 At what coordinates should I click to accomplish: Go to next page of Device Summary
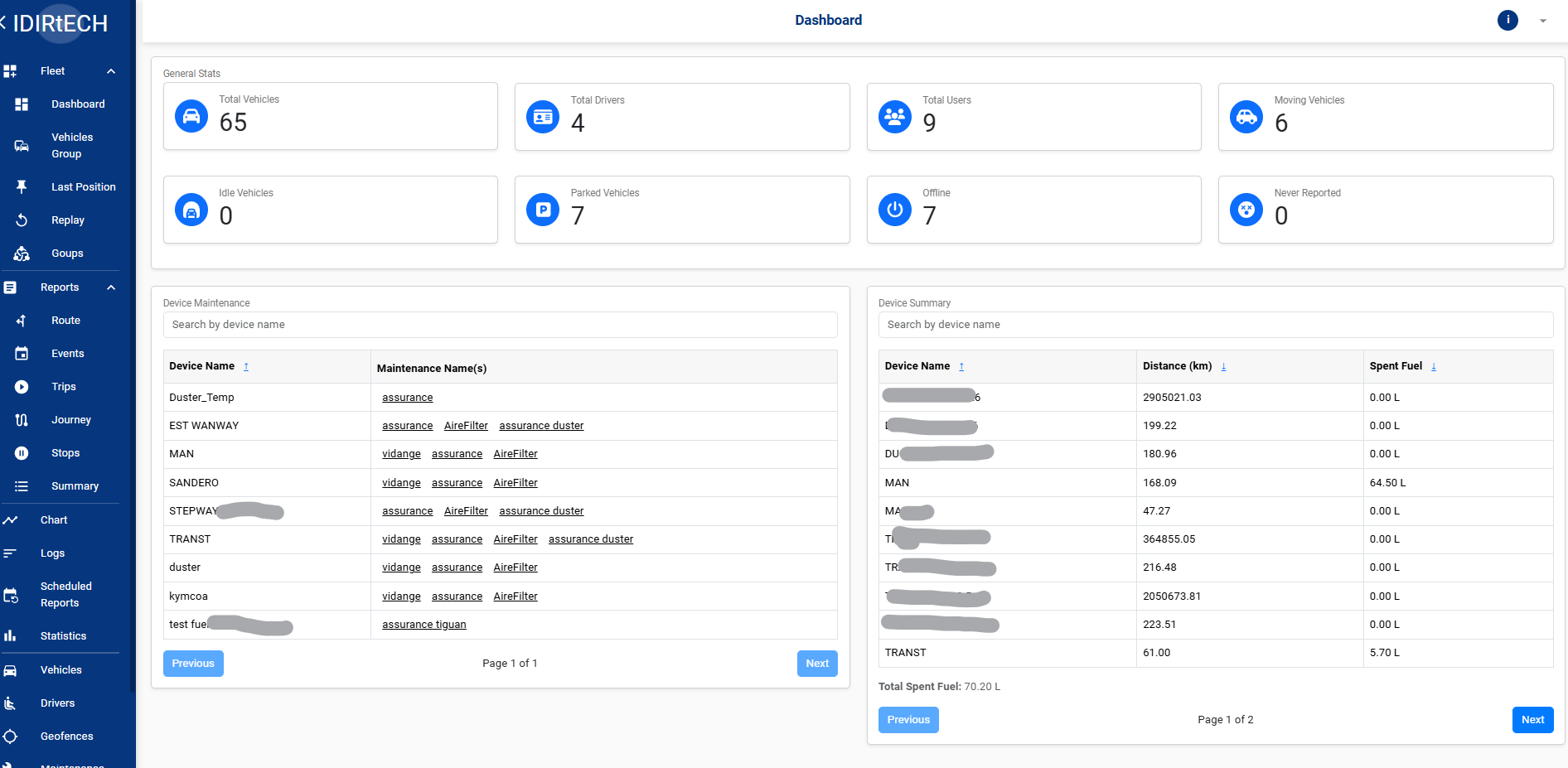(x=1532, y=720)
